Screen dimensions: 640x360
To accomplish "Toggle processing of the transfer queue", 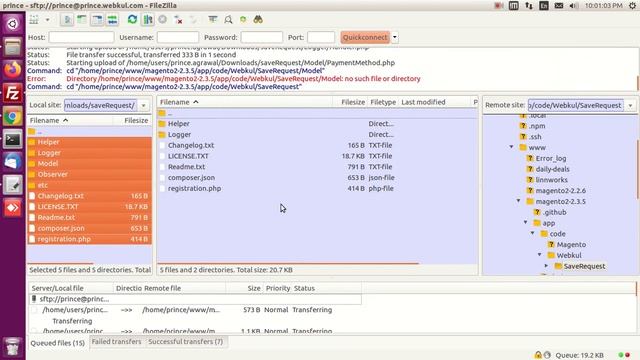I will (148, 20).
